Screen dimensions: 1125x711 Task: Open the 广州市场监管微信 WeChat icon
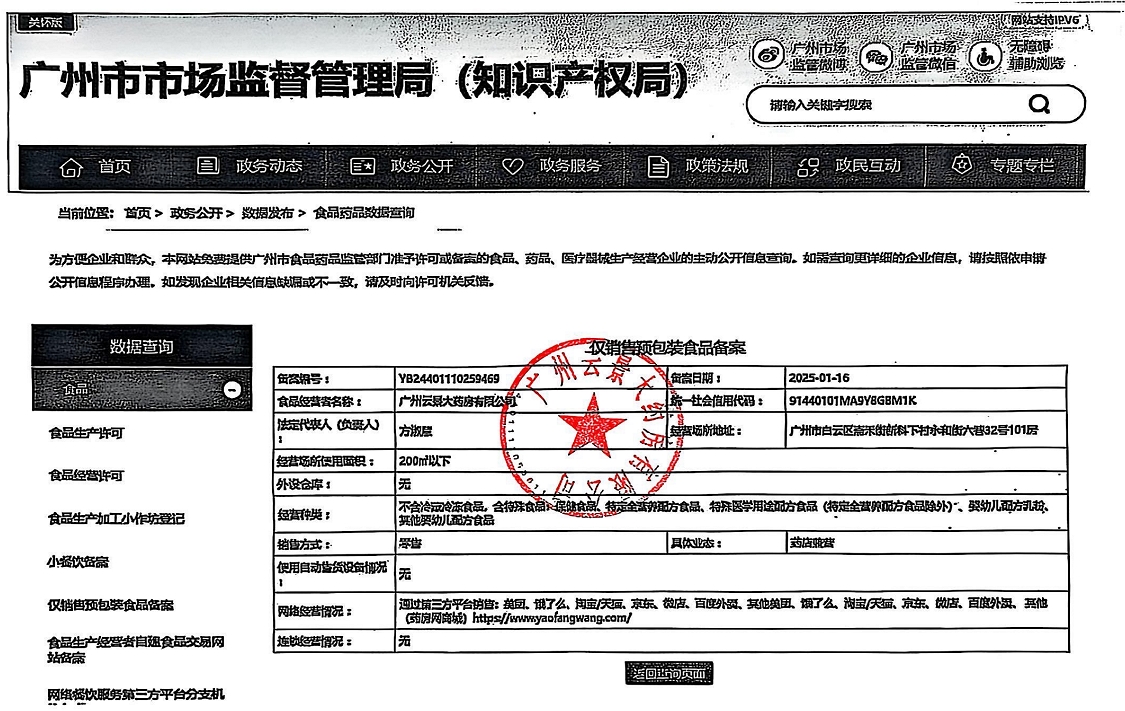(x=876, y=57)
